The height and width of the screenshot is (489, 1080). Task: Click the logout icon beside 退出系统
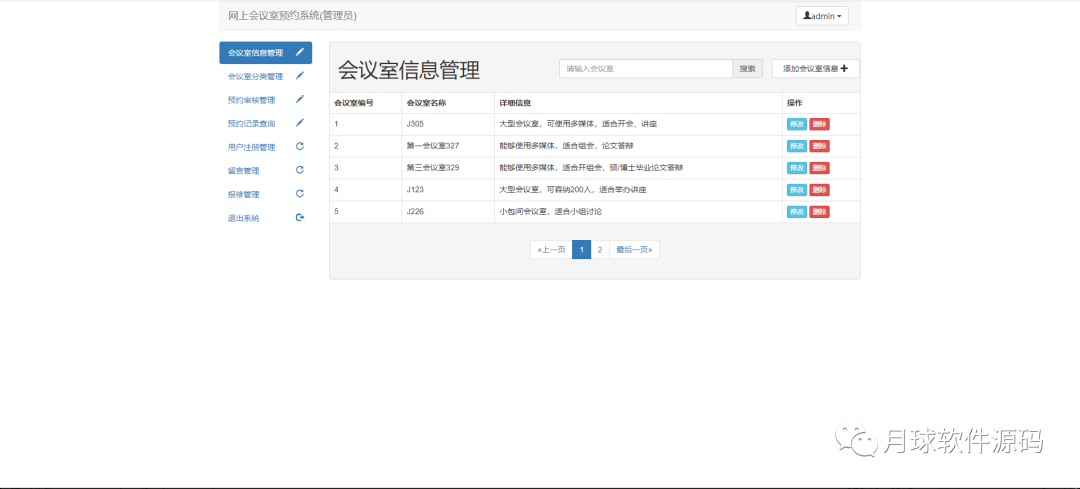pos(300,218)
